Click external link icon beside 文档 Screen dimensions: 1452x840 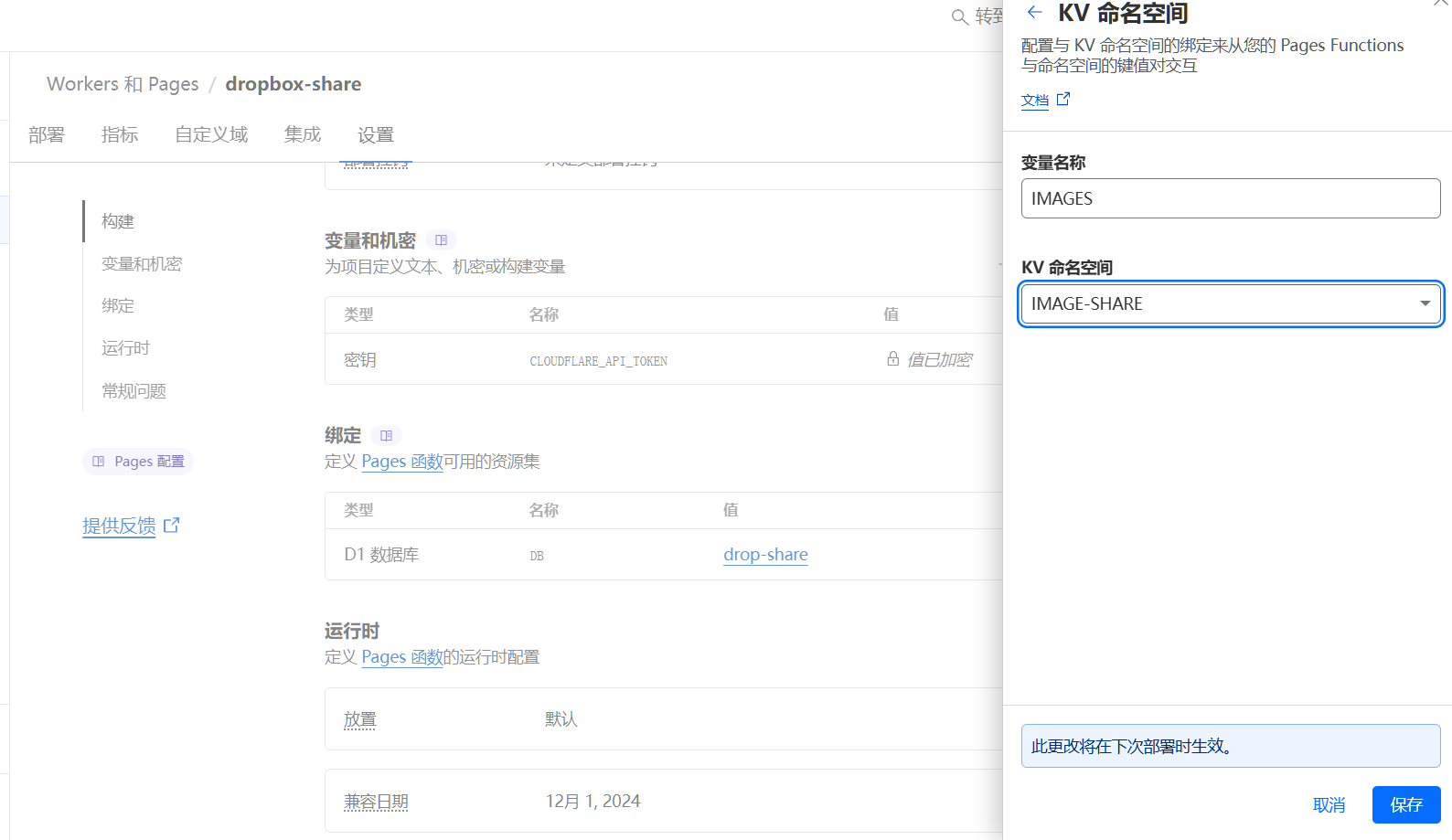tap(1063, 100)
